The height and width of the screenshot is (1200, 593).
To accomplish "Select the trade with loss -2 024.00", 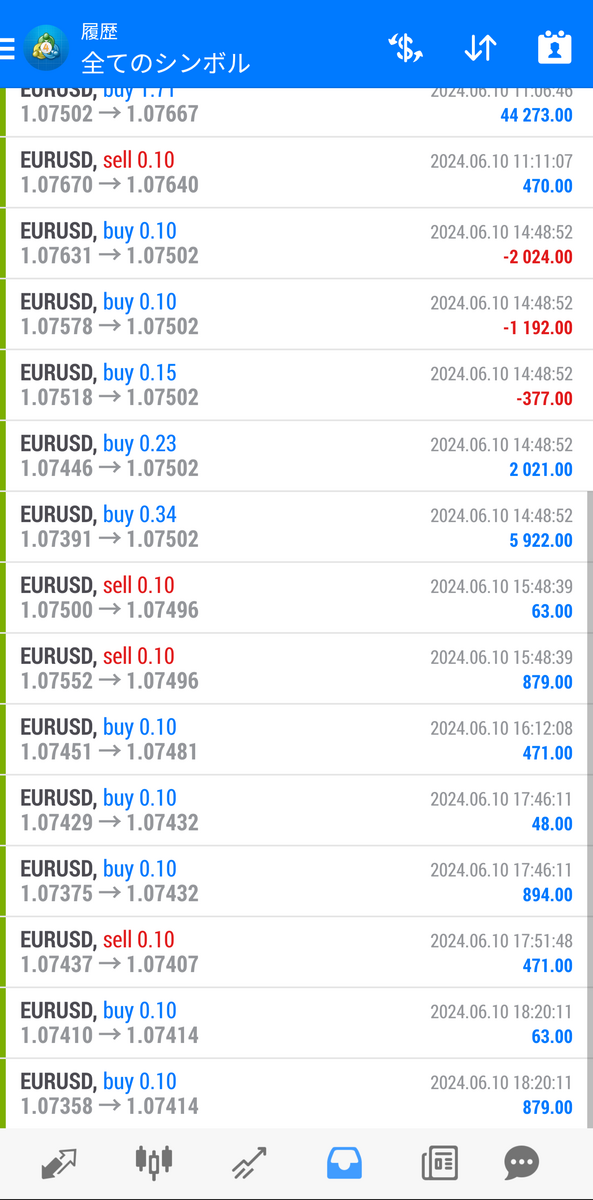I will tap(296, 244).
